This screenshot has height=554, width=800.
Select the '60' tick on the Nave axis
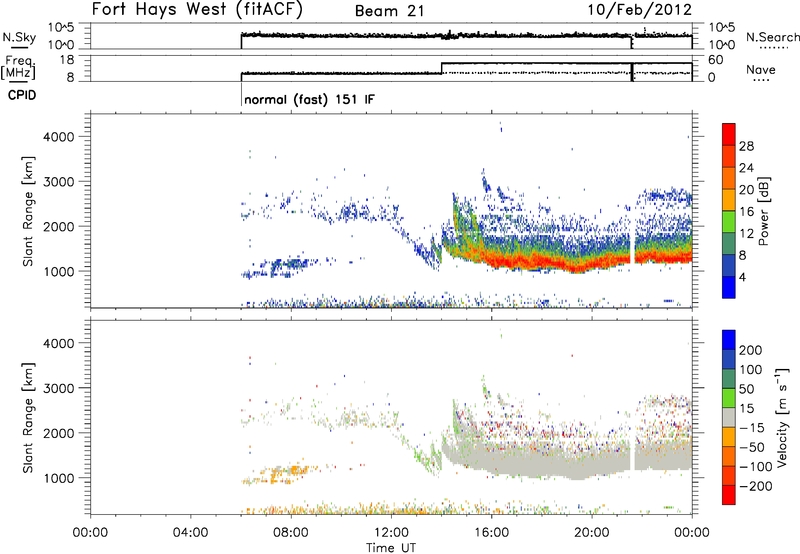(715, 60)
